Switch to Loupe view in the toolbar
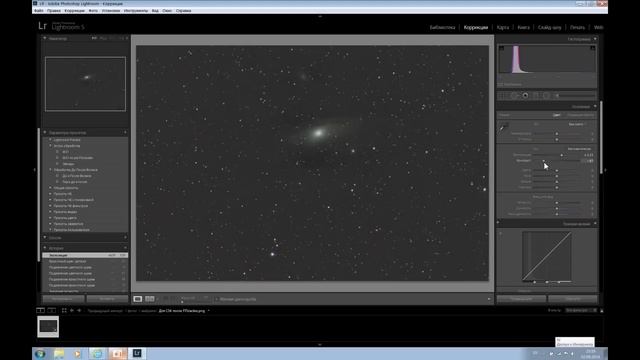The width and height of the screenshot is (640, 360). point(138,299)
